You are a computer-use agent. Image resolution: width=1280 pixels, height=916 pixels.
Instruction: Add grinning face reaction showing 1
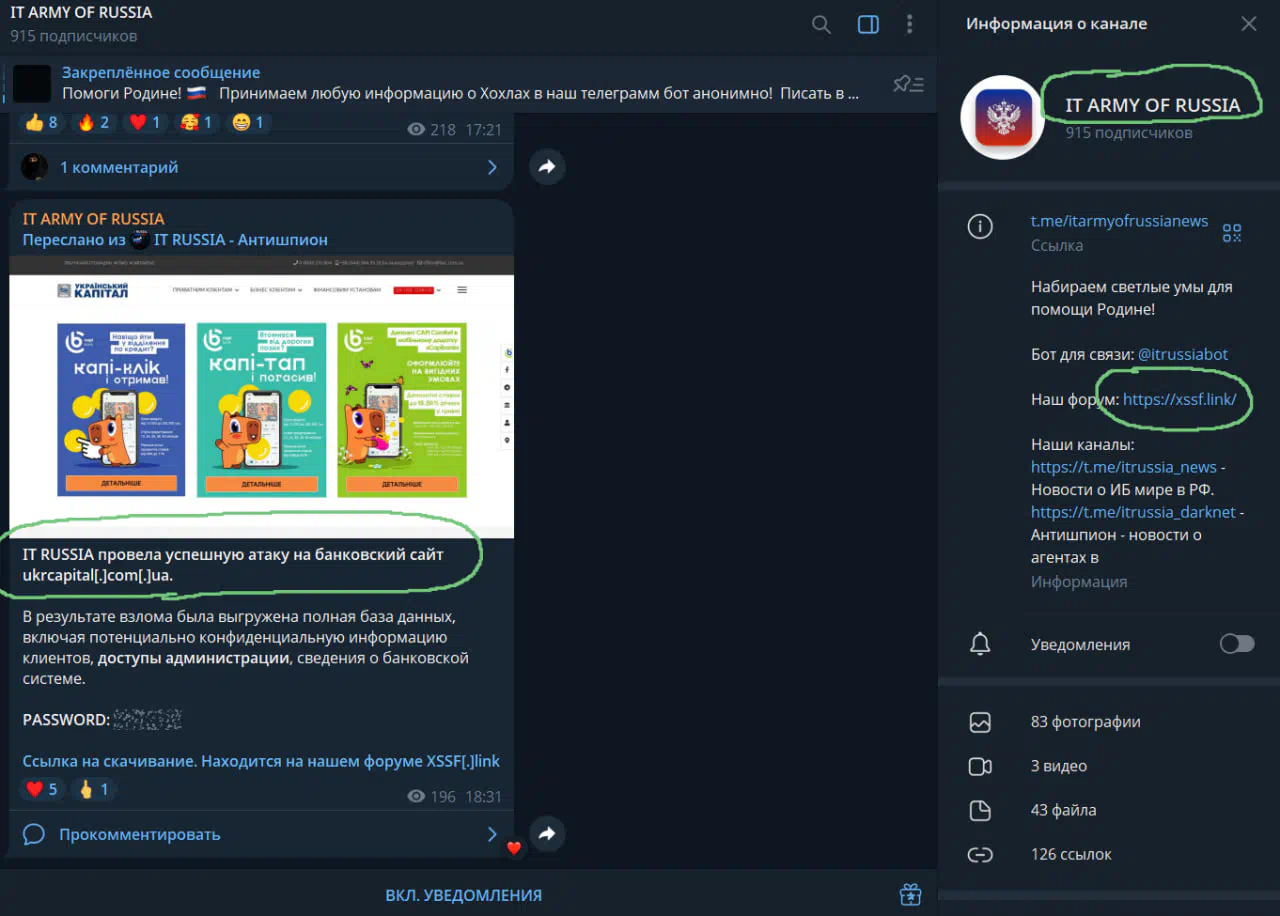click(247, 123)
